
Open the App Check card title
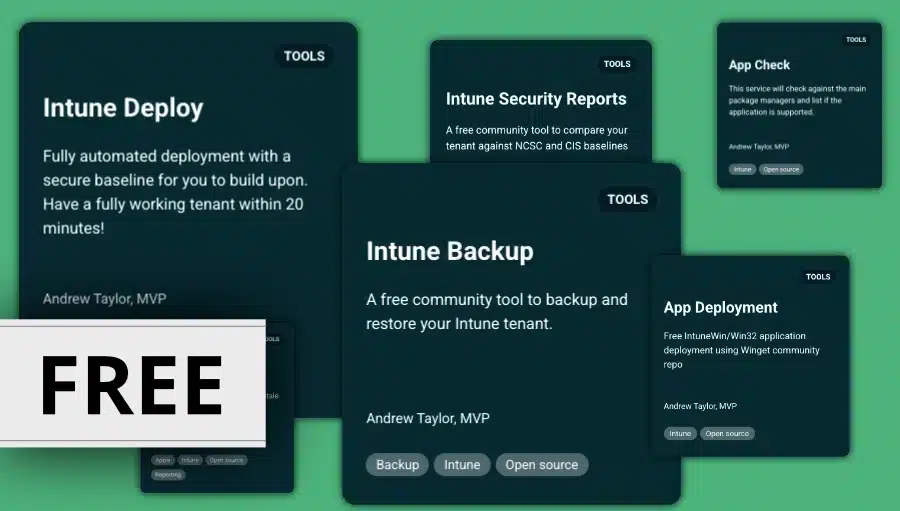(759, 65)
